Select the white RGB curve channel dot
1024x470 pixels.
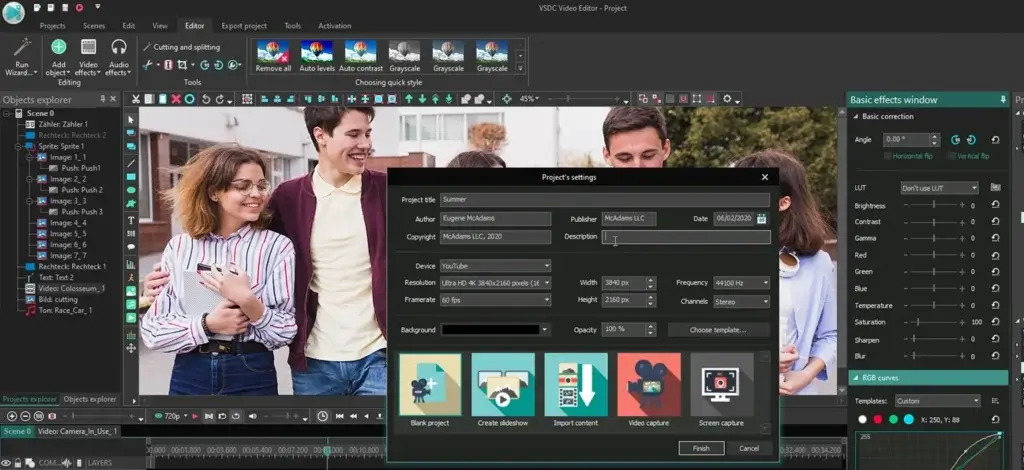click(x=862, y=420)
